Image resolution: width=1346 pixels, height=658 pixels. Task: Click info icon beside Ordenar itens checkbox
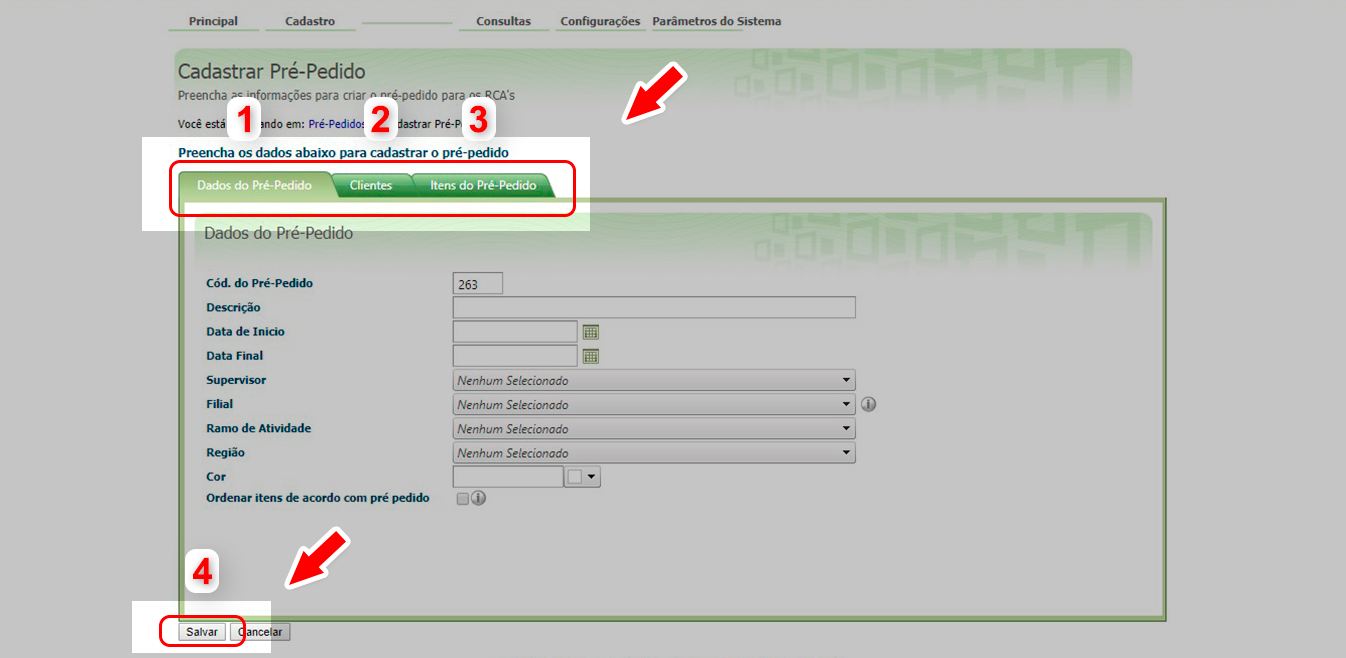478,498
